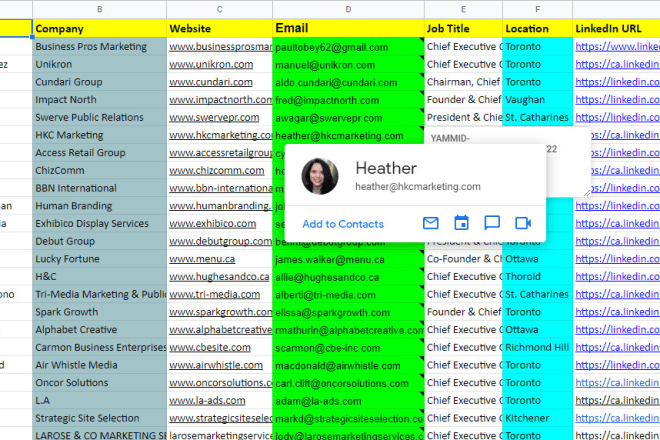Image resolution: width=660 pixels, height=440 pixels.
Task: Schedule event with Heather via calendar icon
Action: coord(461,223)
